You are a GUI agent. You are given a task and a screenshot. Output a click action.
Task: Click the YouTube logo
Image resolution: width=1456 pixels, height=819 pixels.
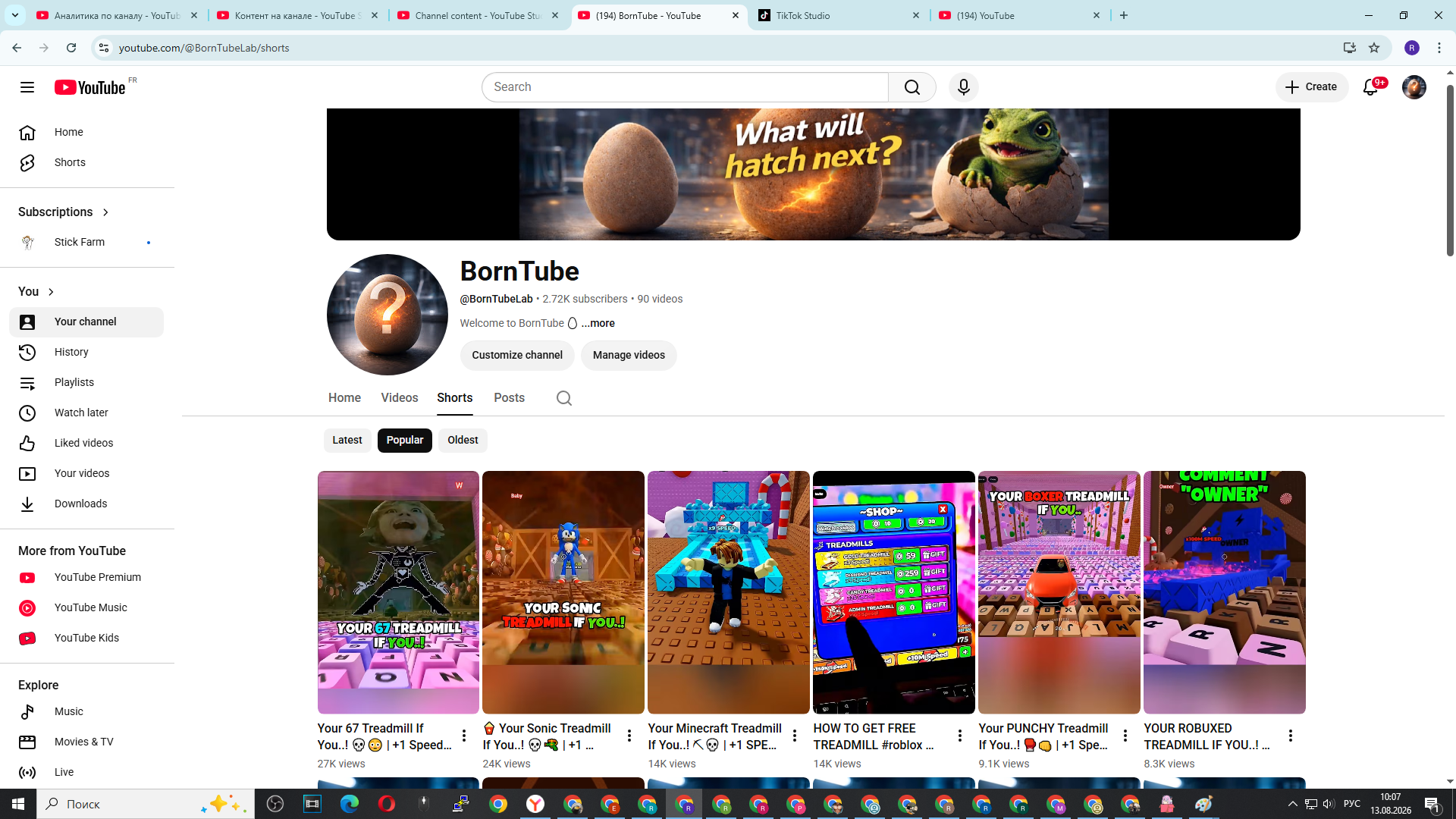coord(90,87)
